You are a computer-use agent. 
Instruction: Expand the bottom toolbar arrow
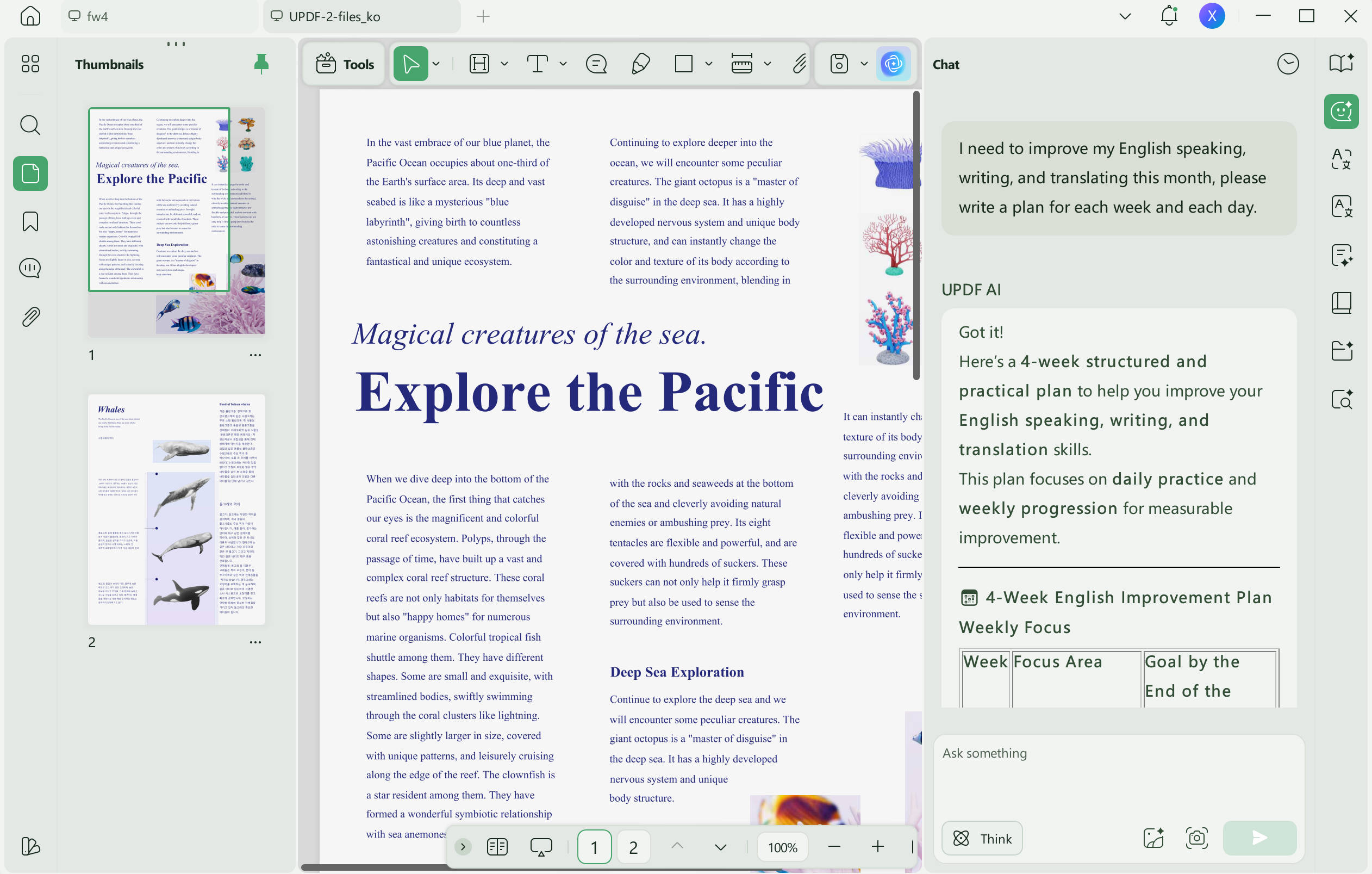click(x=463, y=847)
